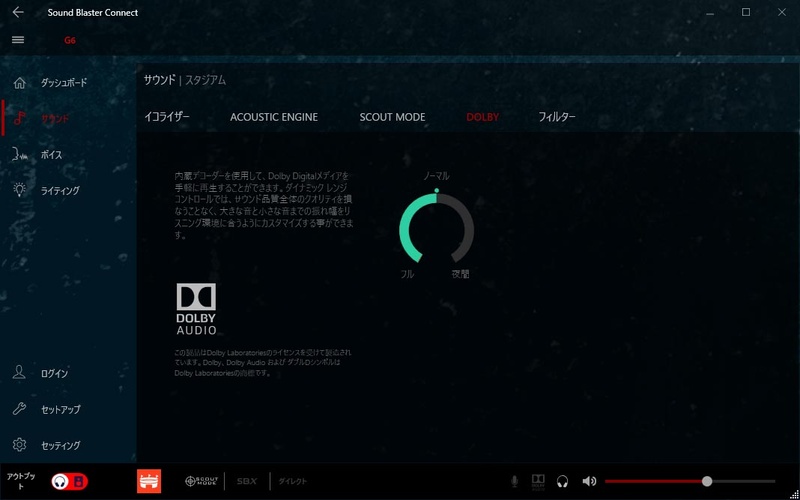The width and height of the screenshot is (800, 500).
Task: Switch to イコライザー tab
Action: click(x=167, y=117)
